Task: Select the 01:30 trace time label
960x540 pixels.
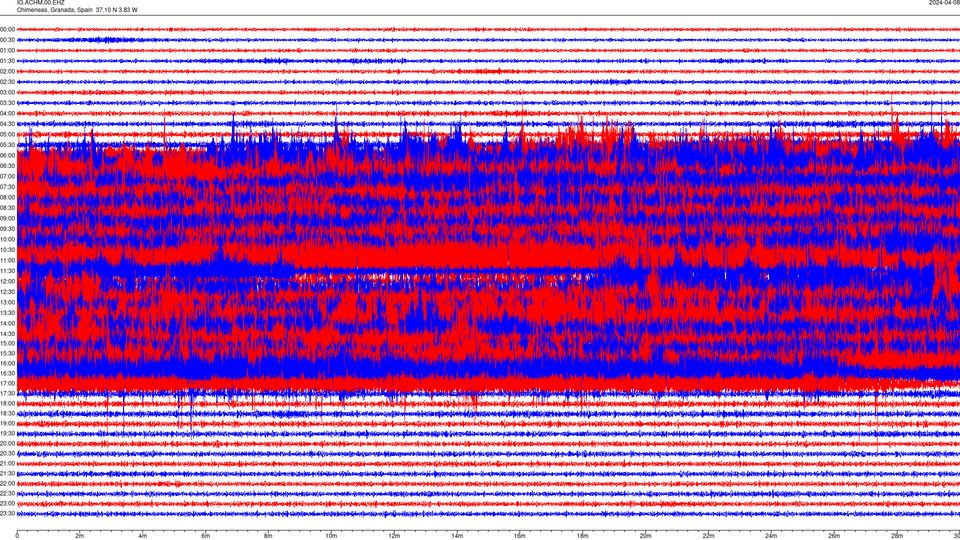Action: point(7,61)
